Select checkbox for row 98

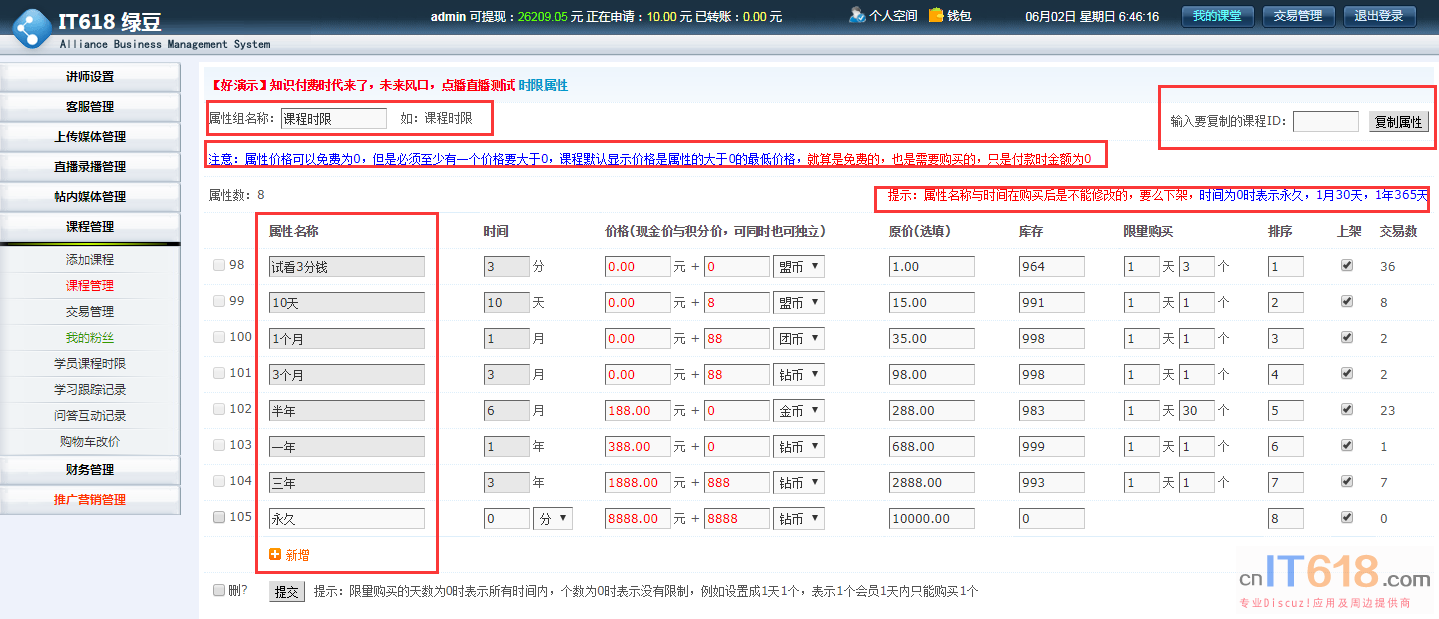(219, 265)
